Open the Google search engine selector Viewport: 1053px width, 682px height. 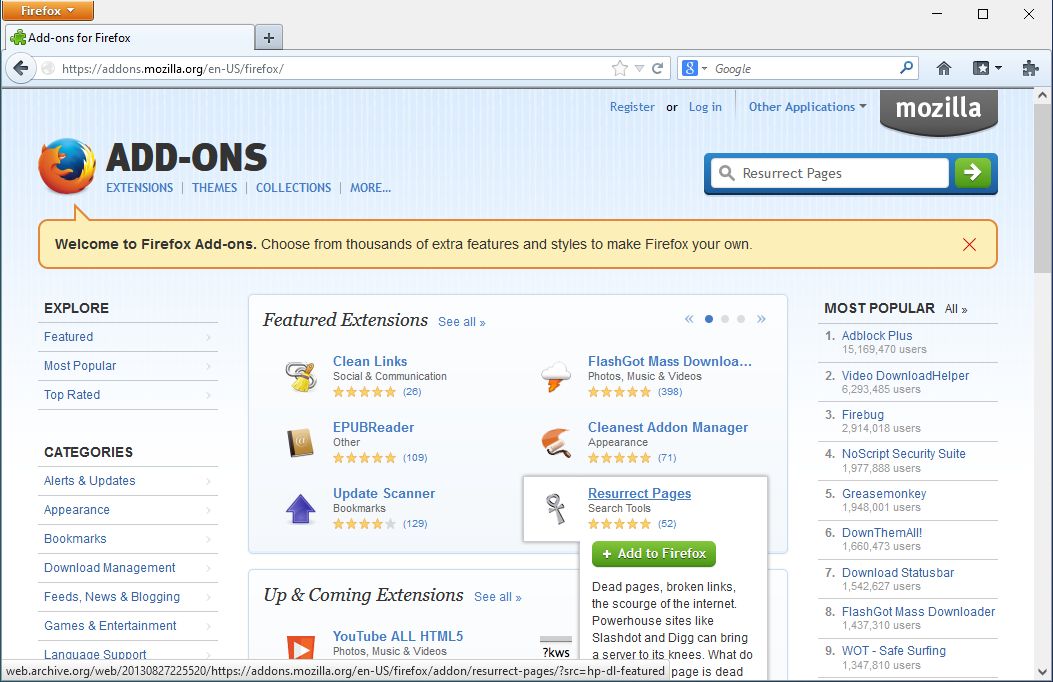tap(694, 68)
